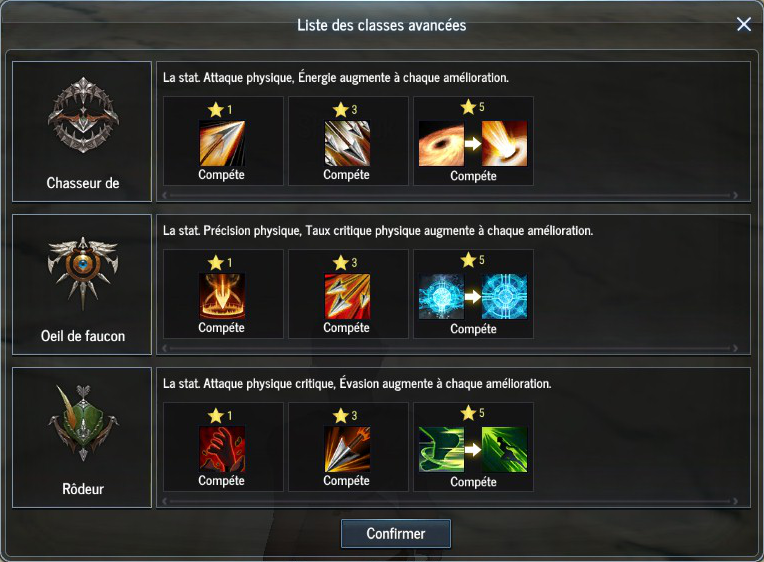Choose the Rôdeur class emblem
Image resolution: width=764 pixels, height=562 pixels.
click(83, 423)
